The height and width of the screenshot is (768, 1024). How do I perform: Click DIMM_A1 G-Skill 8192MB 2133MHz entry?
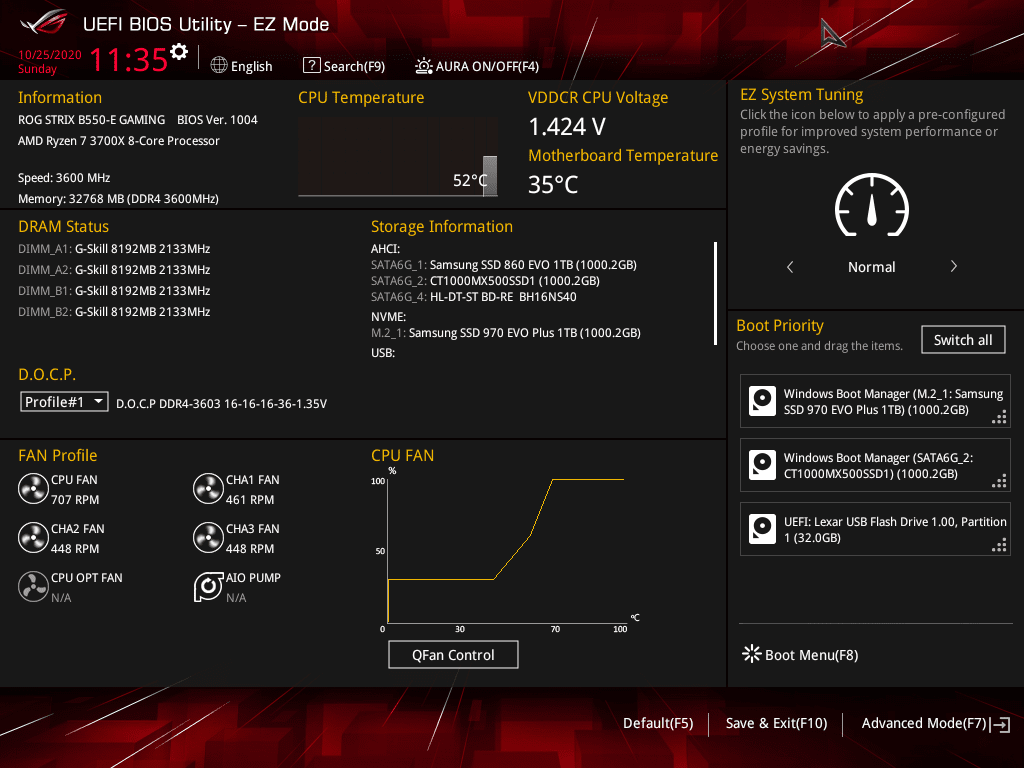[x=114, y=249]
